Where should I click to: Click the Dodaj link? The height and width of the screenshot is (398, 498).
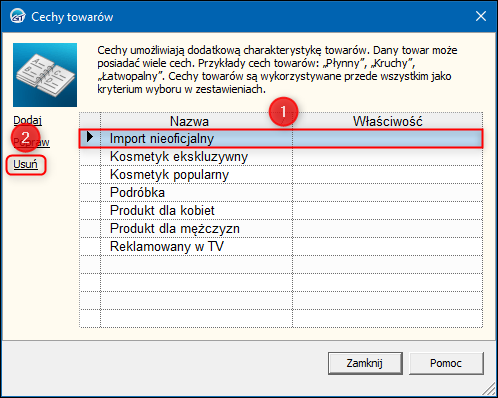point(27,120)
